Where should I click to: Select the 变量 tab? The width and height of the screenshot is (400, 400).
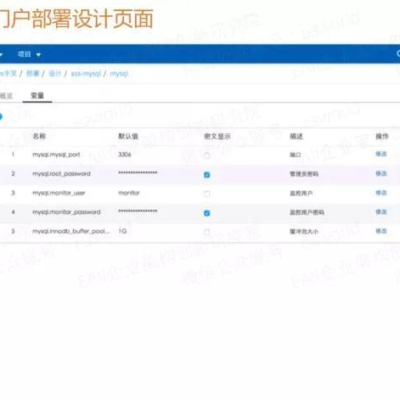[37, 96]
